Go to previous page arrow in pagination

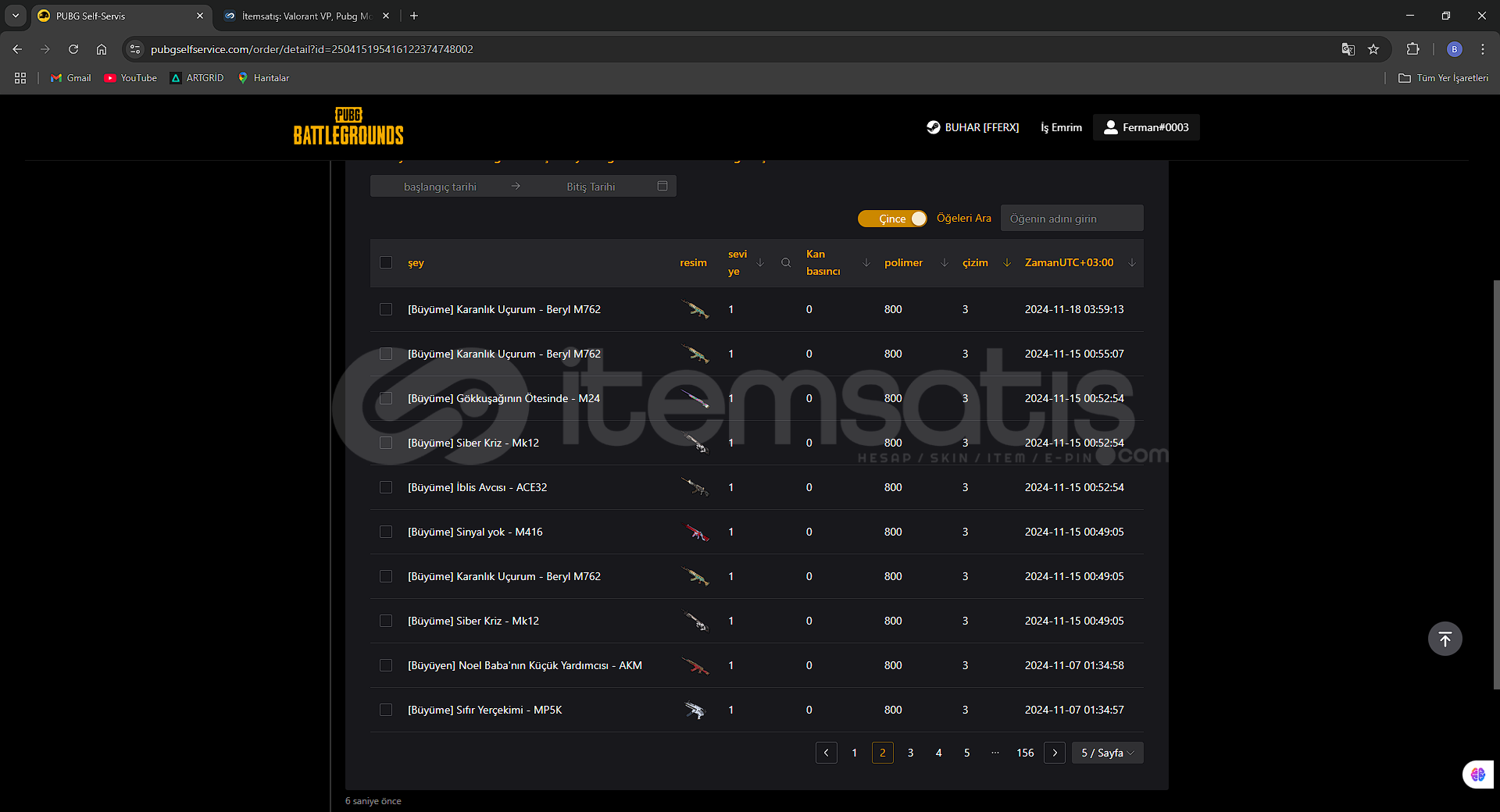(827, 753)
